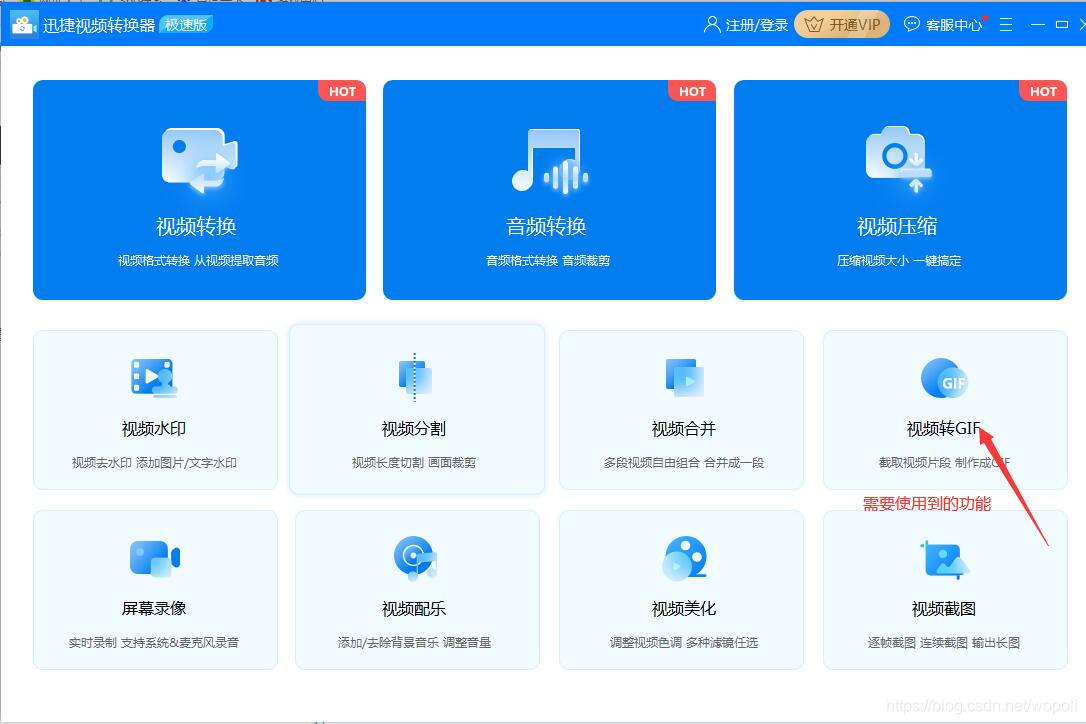Click the 迅捷视频转换器 app logo icon
Screen dimensions: 1086x724
pos(24,25)
